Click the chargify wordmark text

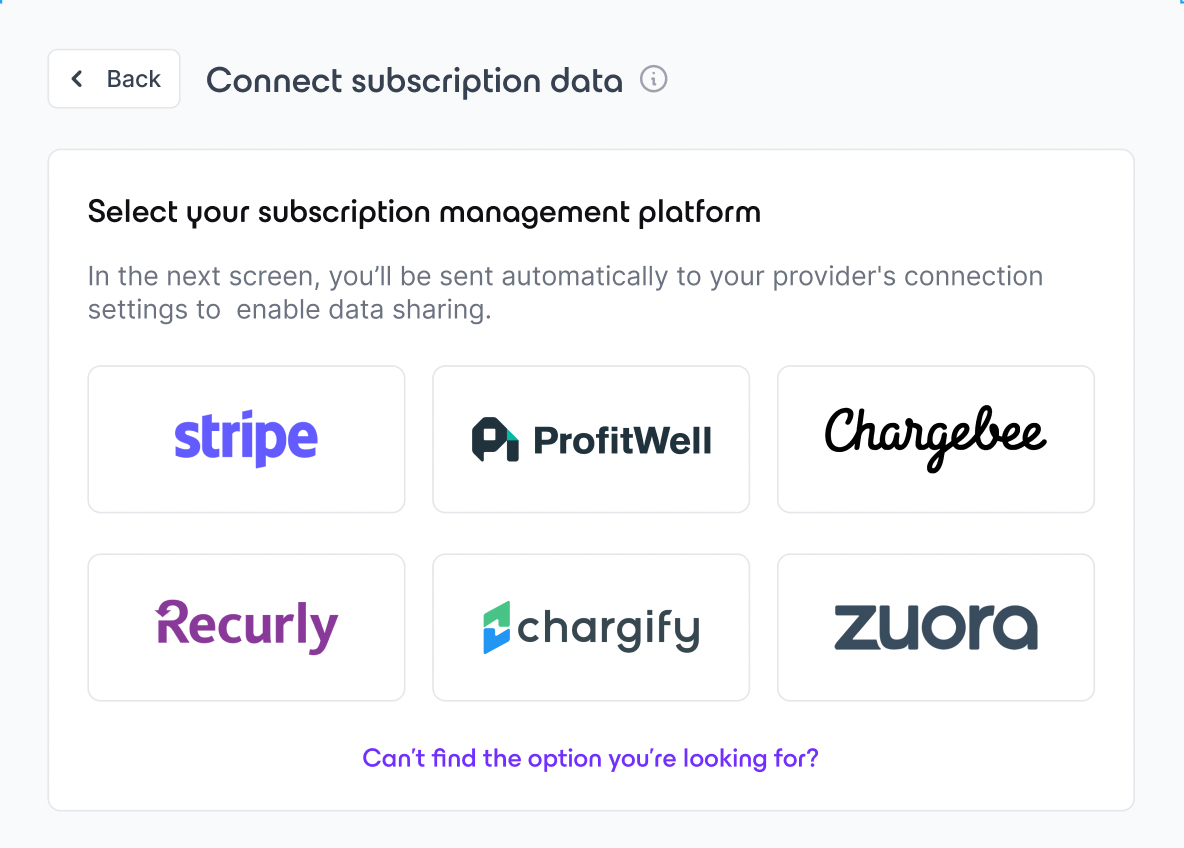tap(609, 629)
